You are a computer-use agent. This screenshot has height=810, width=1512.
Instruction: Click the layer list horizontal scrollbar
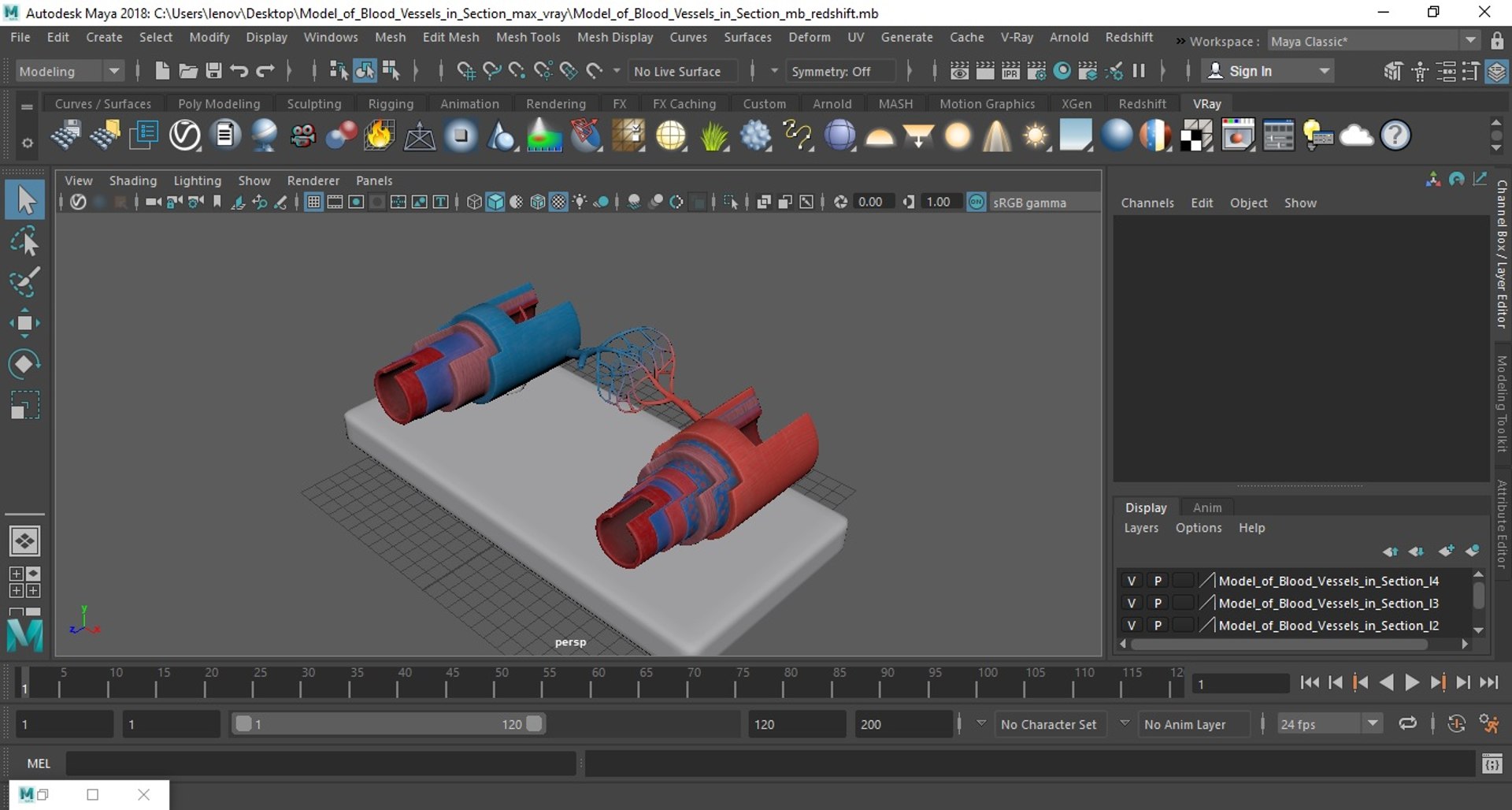pyautogui.click(x=1279, y=644)
